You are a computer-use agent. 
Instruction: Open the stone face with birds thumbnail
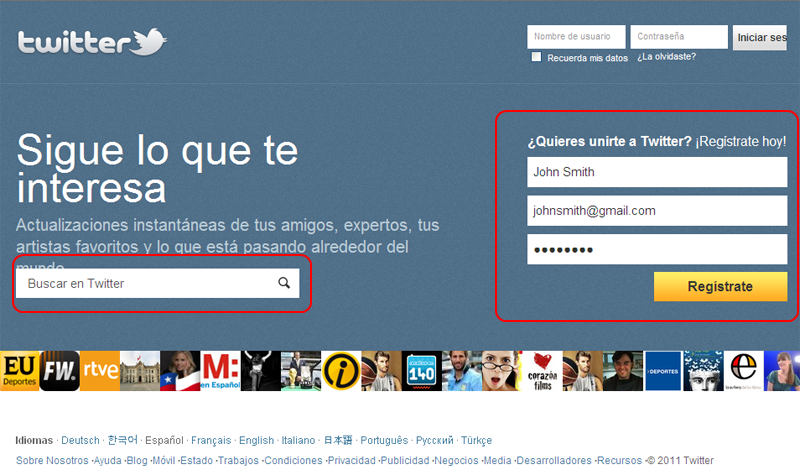pyautogui.click(x=703, y=371)
